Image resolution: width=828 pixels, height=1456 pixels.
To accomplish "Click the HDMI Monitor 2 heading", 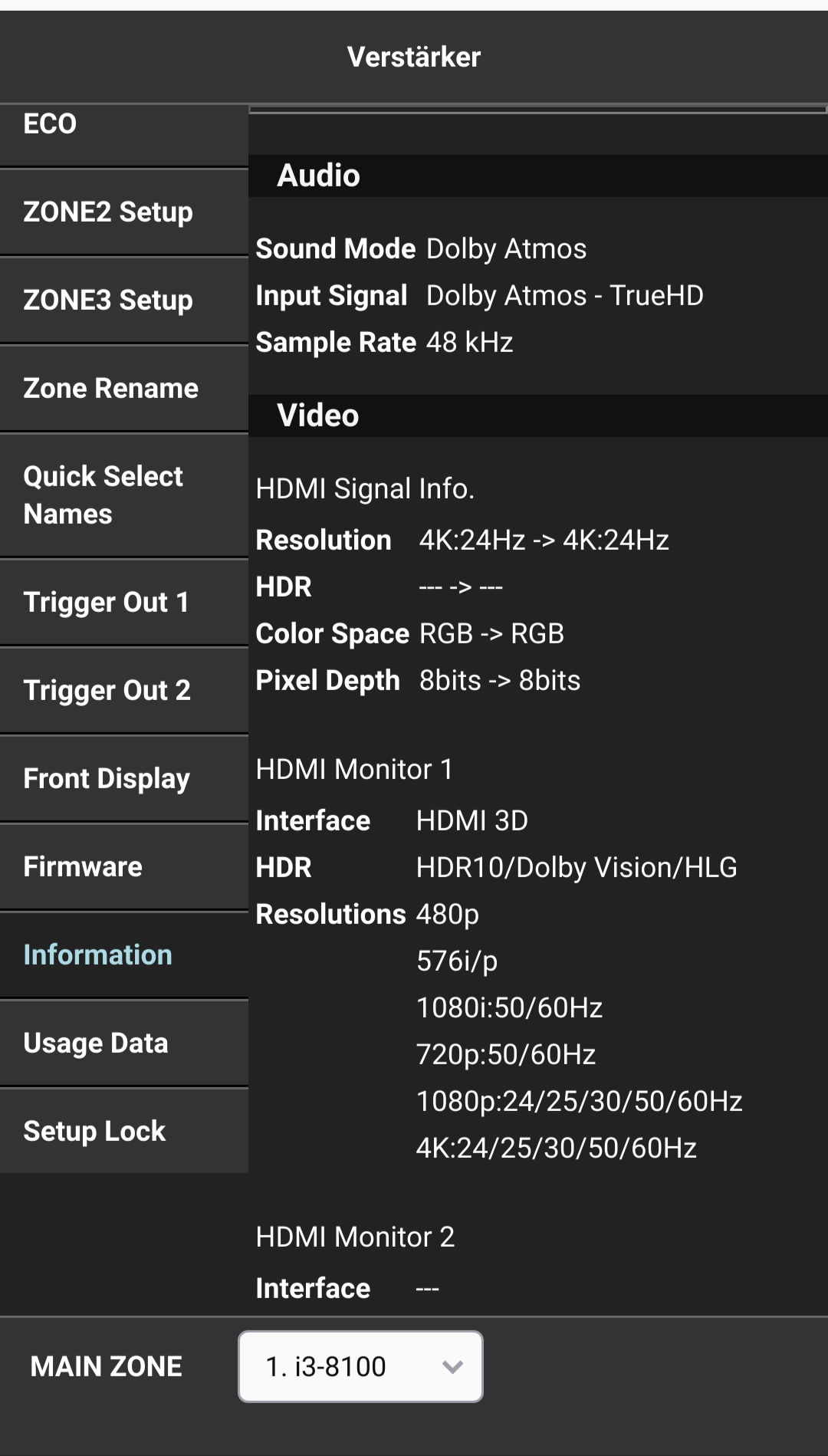I will [355, 1237].
